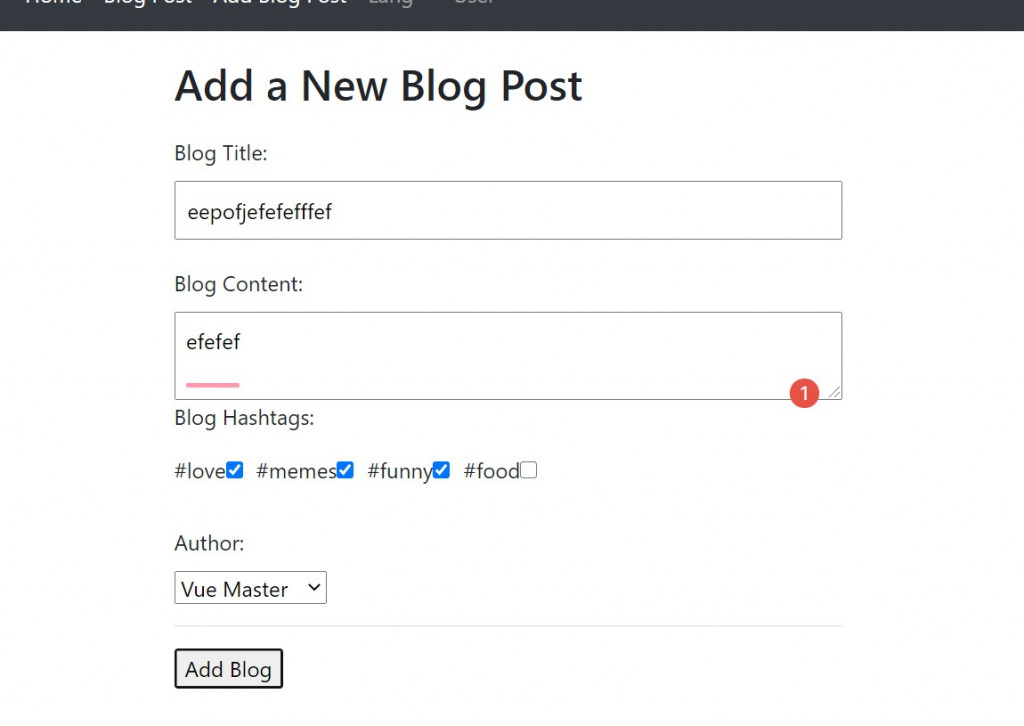This screenshot has height=726, width=1024.
Task: Uncheck the #memes hashtag checkbox
Action: (345, 470)
